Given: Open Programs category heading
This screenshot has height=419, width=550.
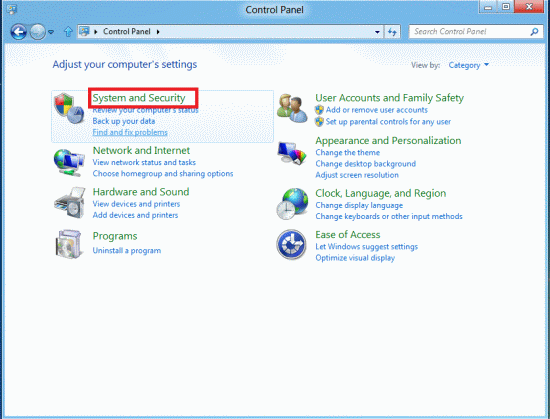Looking at the screenshot, I should [115, 236].
